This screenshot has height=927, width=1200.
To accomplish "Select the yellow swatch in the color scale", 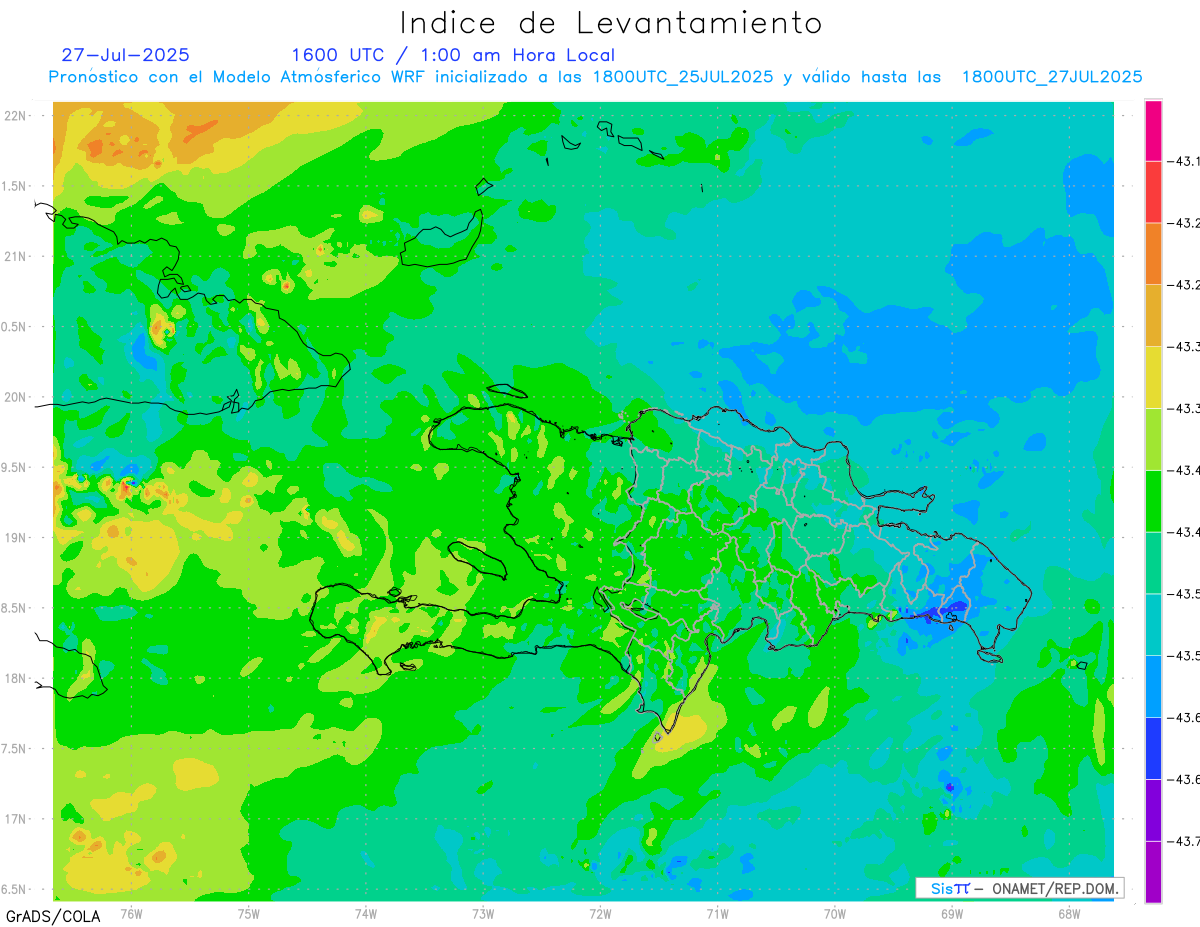I will pyautogui.click(x=1153, y=377).
